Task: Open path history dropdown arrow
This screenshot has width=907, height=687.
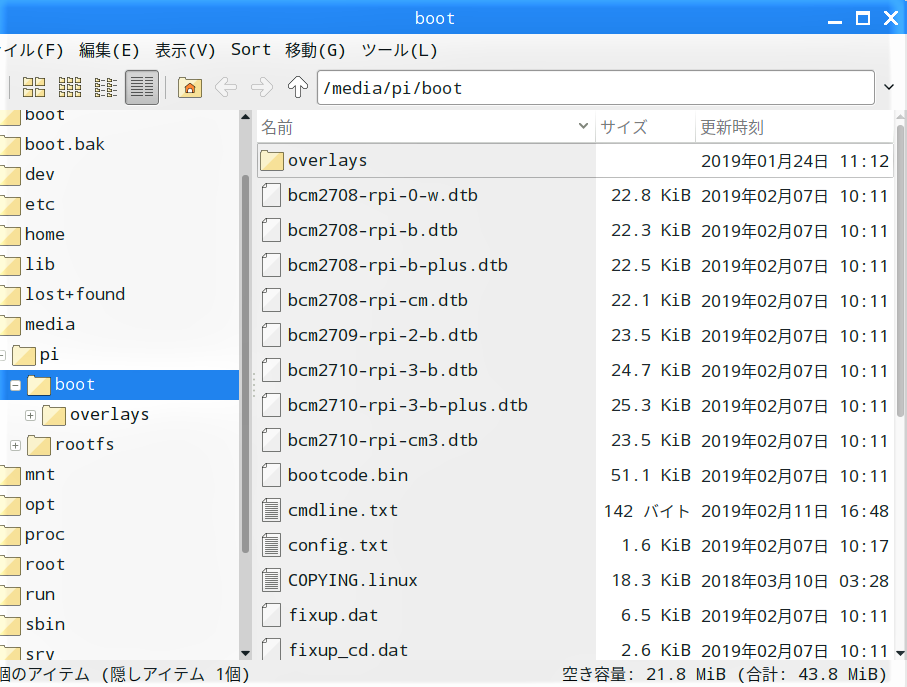Action: pos(890,87)
